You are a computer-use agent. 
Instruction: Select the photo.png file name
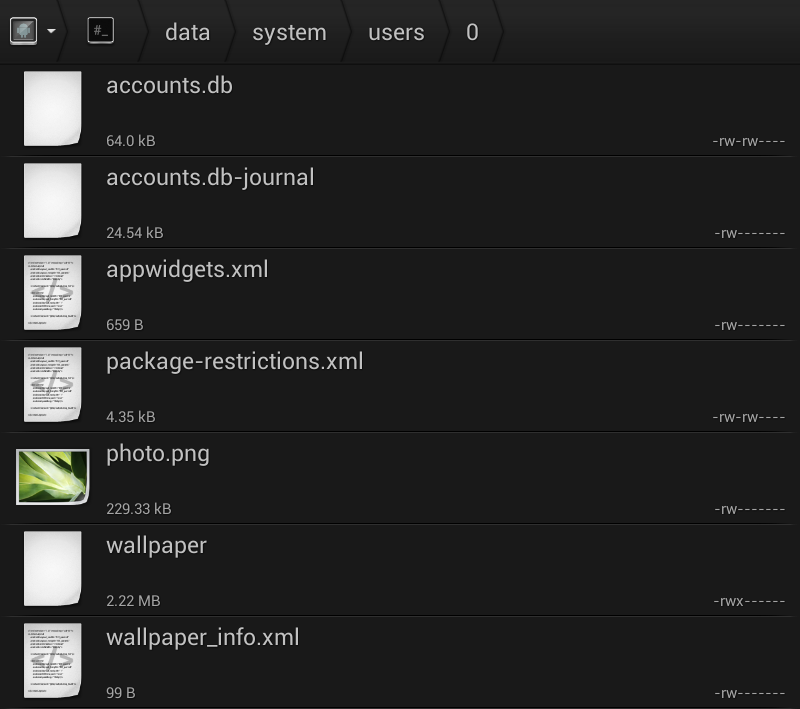(158, 454)
